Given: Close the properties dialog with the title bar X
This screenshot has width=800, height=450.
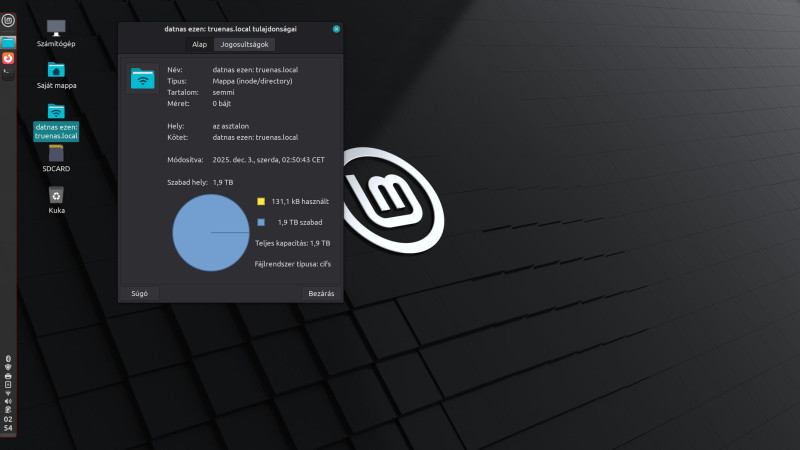Looking at the screenshot, I should click(336, 29).
